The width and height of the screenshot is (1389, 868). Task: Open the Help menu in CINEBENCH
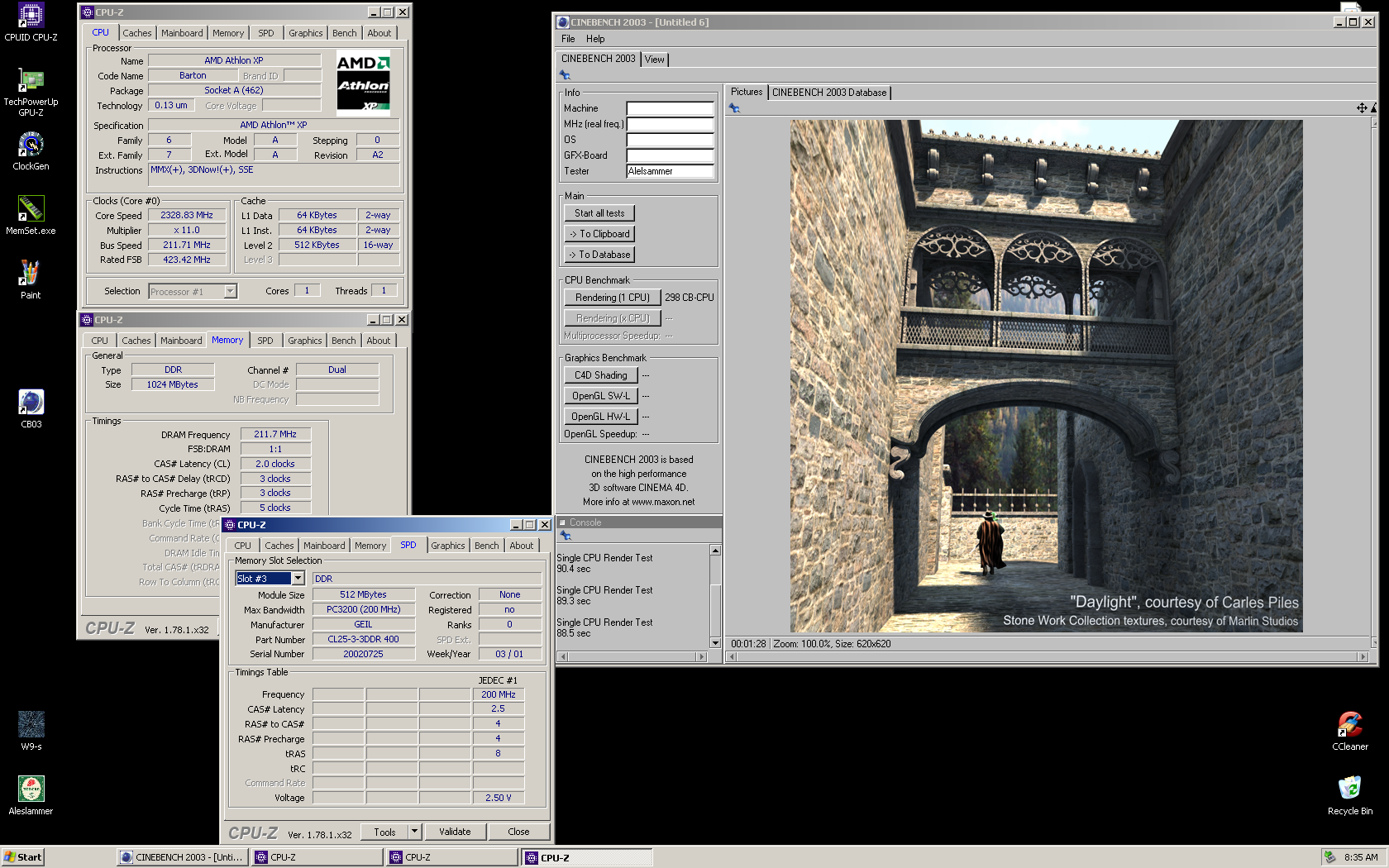point(595,39)
